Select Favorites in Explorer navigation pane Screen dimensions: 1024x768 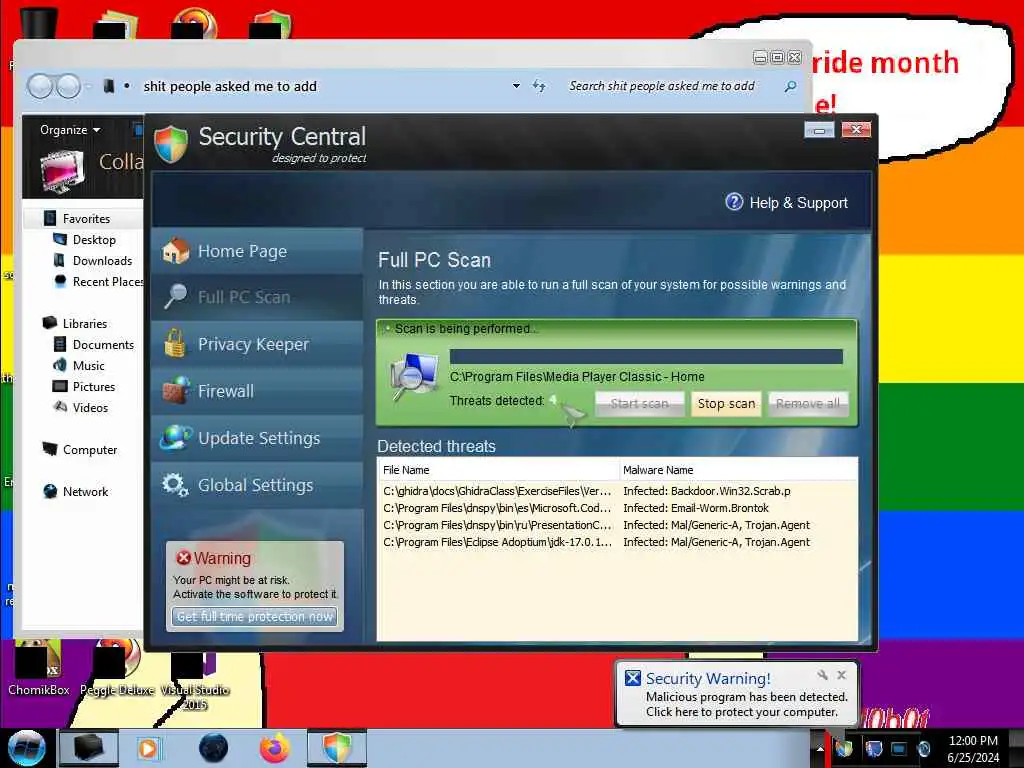(86, 219)
